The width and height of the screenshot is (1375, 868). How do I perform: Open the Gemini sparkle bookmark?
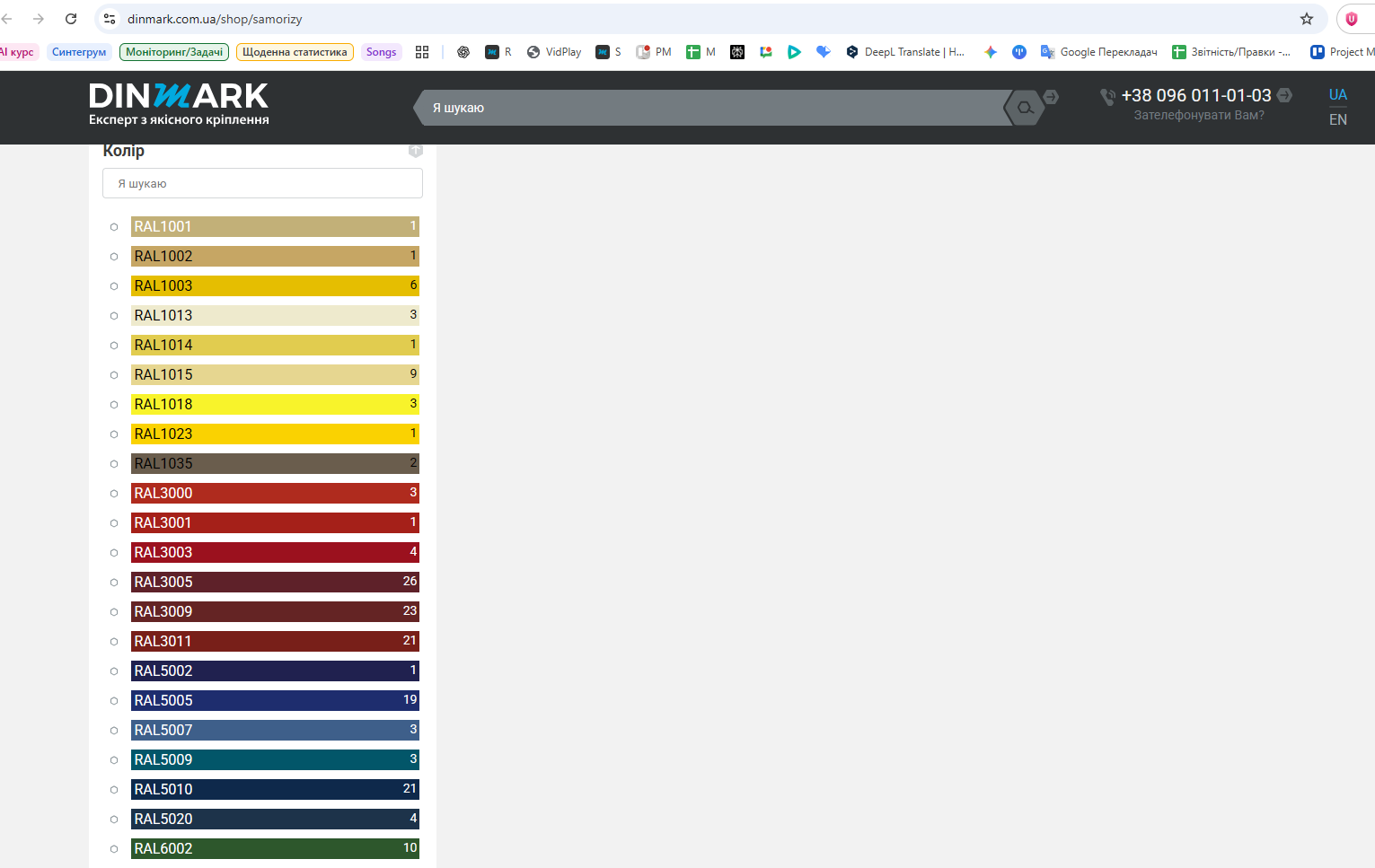click(991, 52)
